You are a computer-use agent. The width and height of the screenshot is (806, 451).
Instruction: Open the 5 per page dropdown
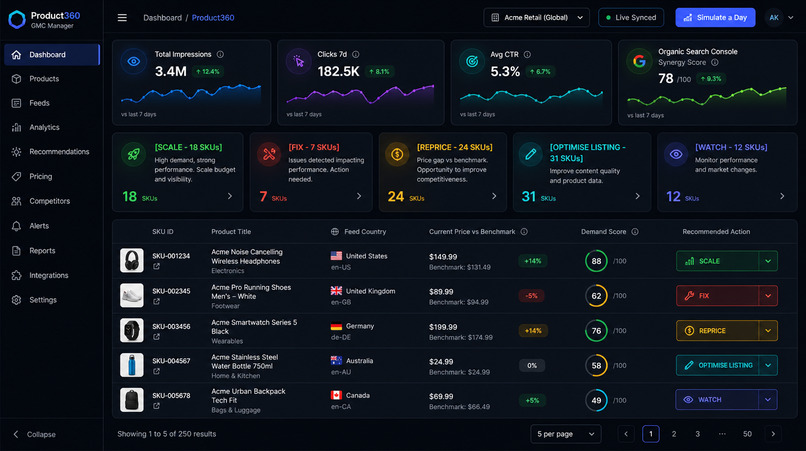tap(565, 434)
